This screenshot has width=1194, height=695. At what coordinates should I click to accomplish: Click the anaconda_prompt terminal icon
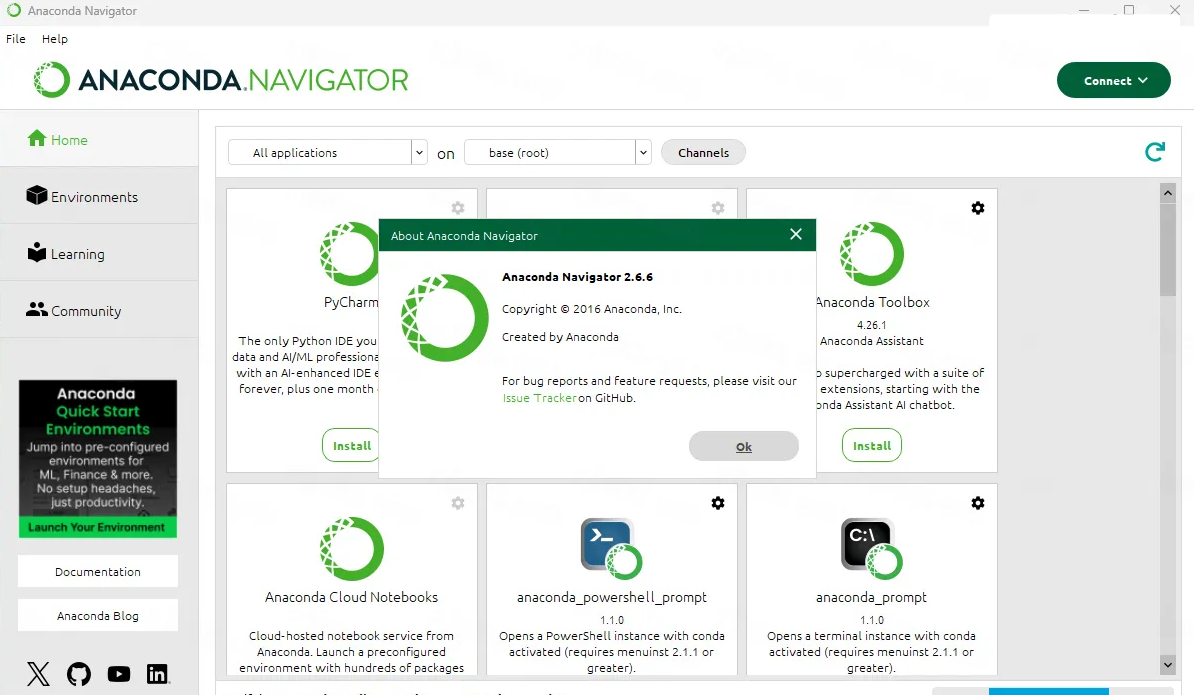[872, 549]
